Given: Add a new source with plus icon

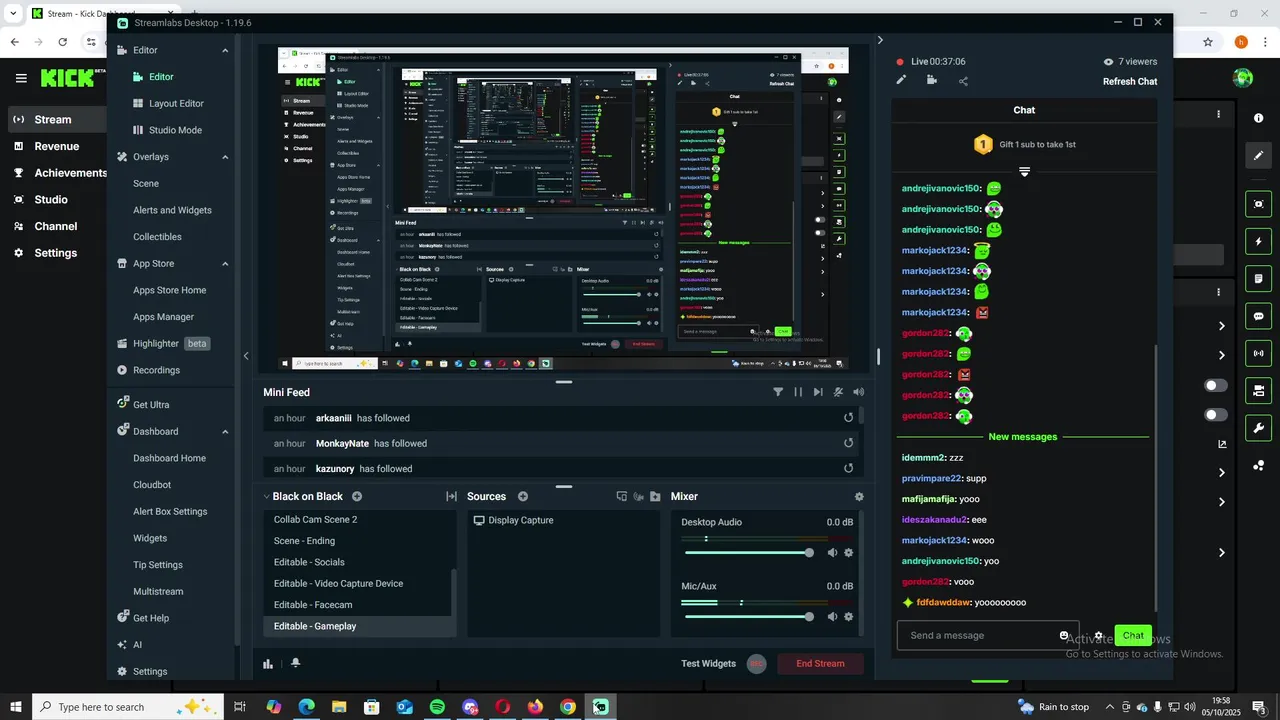Looking at the screenshot, I should tap(522, 496).
